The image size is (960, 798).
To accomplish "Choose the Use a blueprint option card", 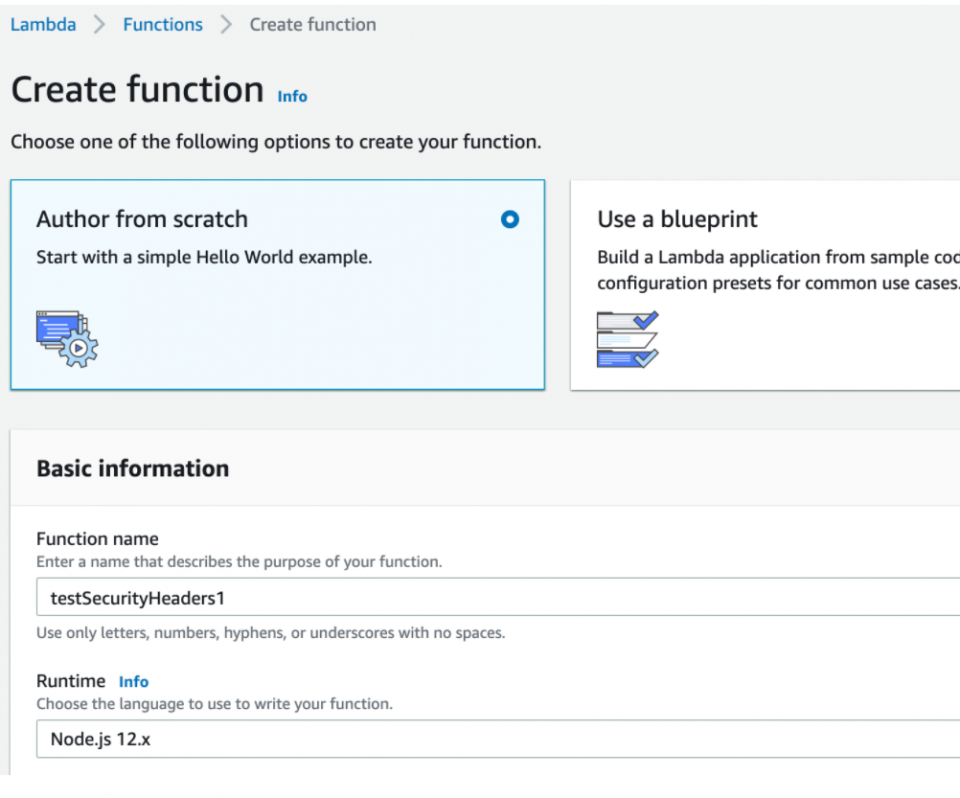I will (x=765, y=285).
